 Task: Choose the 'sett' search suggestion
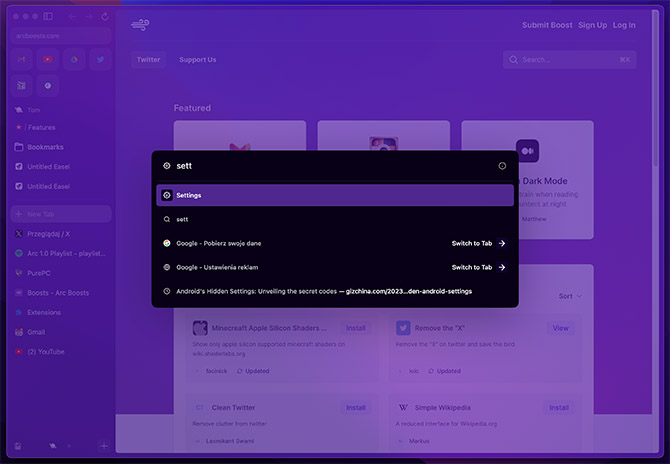pos(335,219)
